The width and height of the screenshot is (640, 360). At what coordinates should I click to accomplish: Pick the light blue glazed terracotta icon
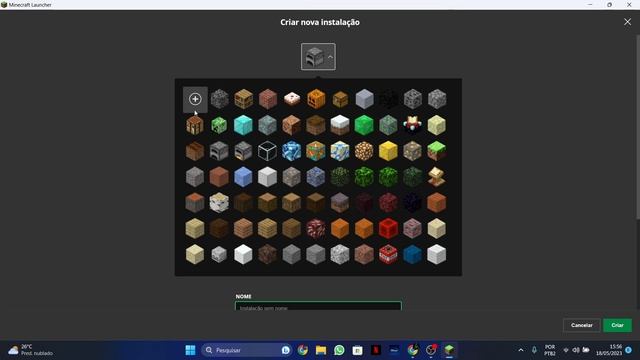click(x=291, y=151)
